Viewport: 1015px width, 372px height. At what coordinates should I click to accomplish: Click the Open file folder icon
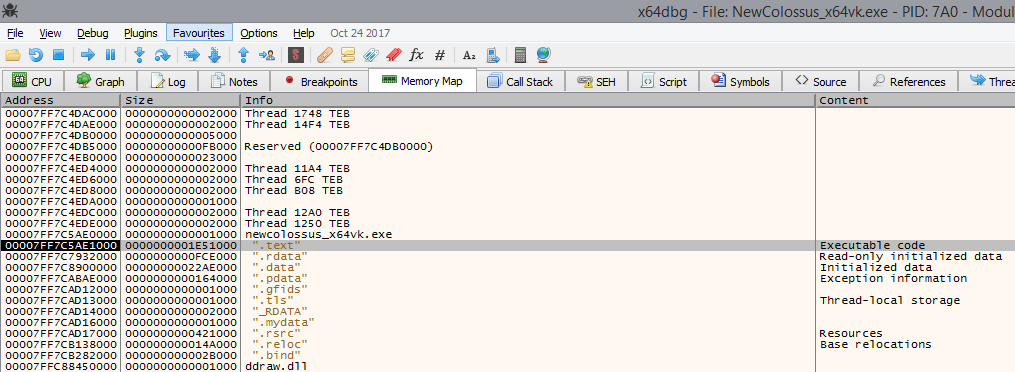coord(13,55)
